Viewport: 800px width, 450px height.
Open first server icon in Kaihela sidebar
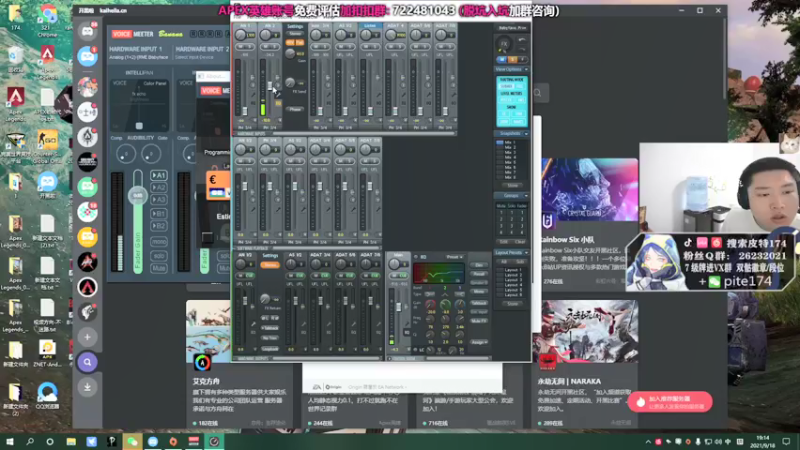tap(88, 32)
